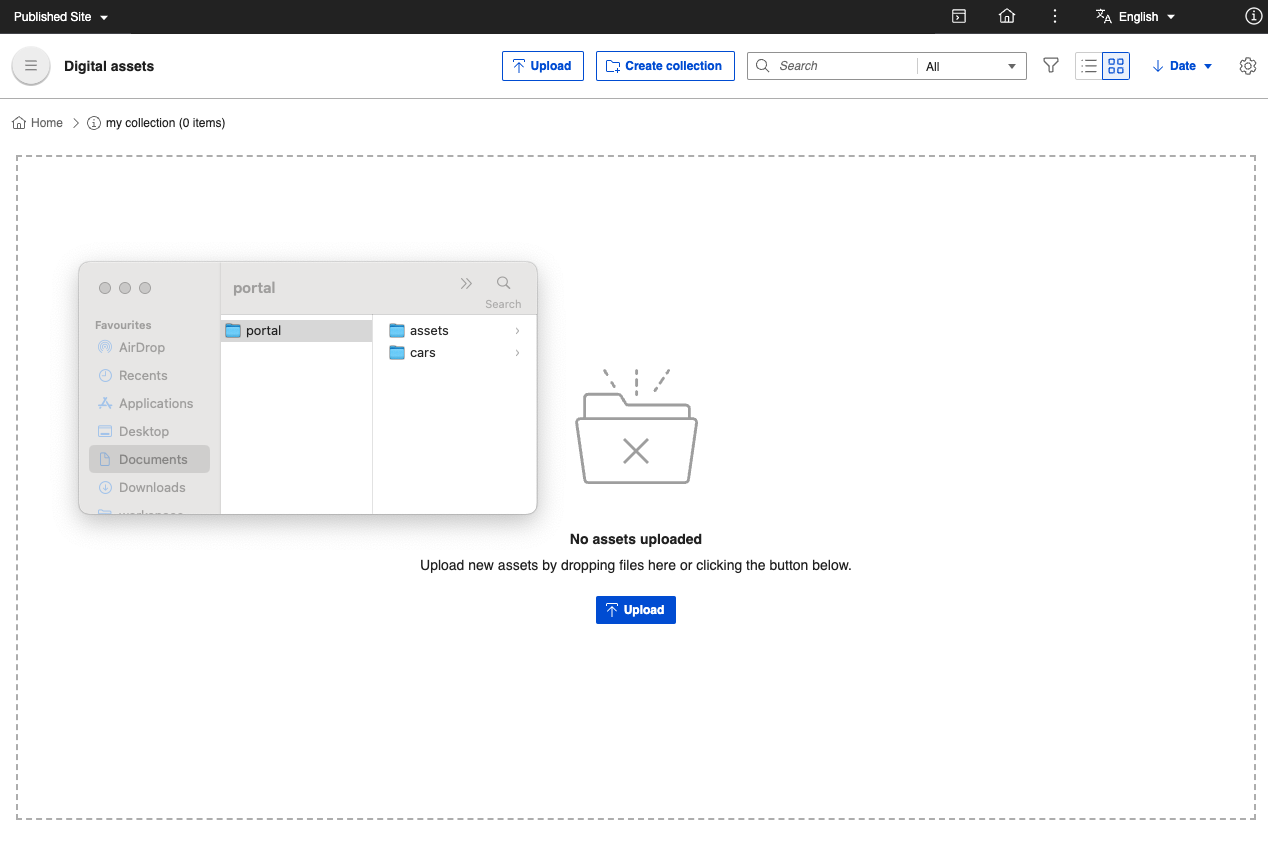Screen dimensions: 1268x846
Task: Click the filter funnel icon
Action: tap(1050, 66)
